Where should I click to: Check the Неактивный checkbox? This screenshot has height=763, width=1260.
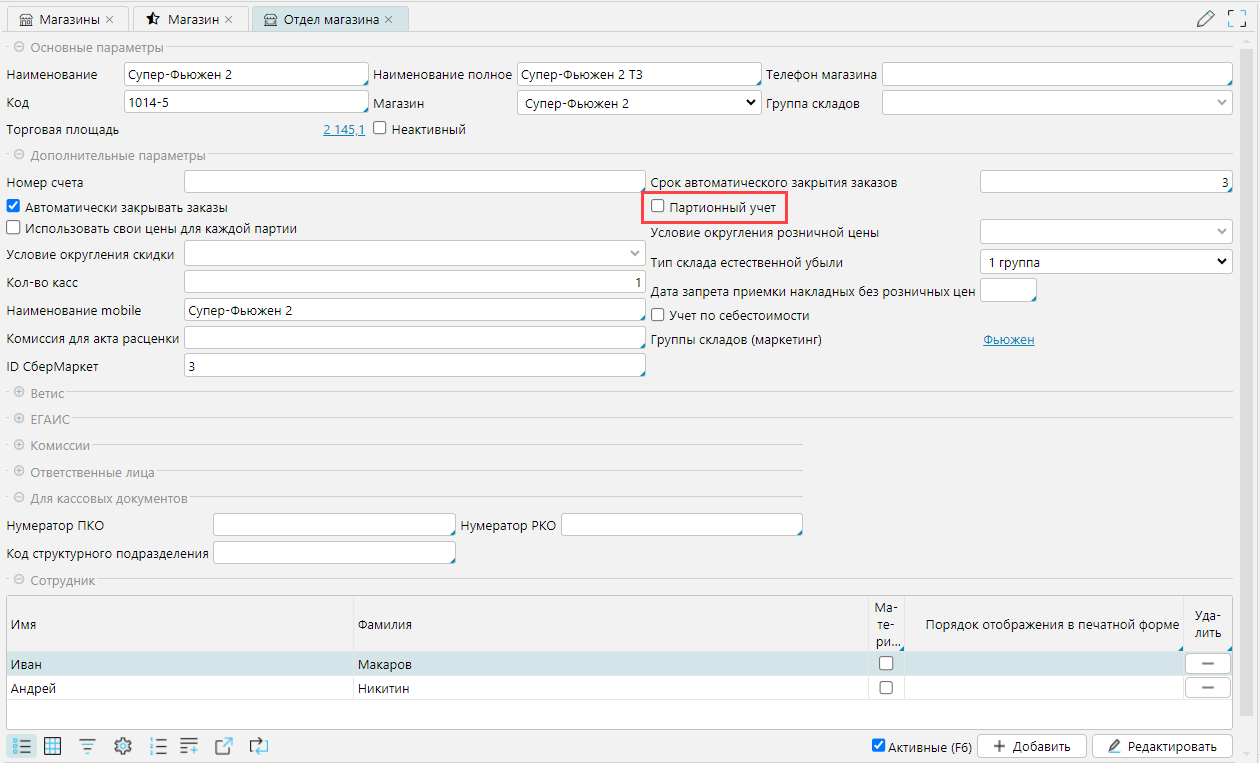[380, 129]
